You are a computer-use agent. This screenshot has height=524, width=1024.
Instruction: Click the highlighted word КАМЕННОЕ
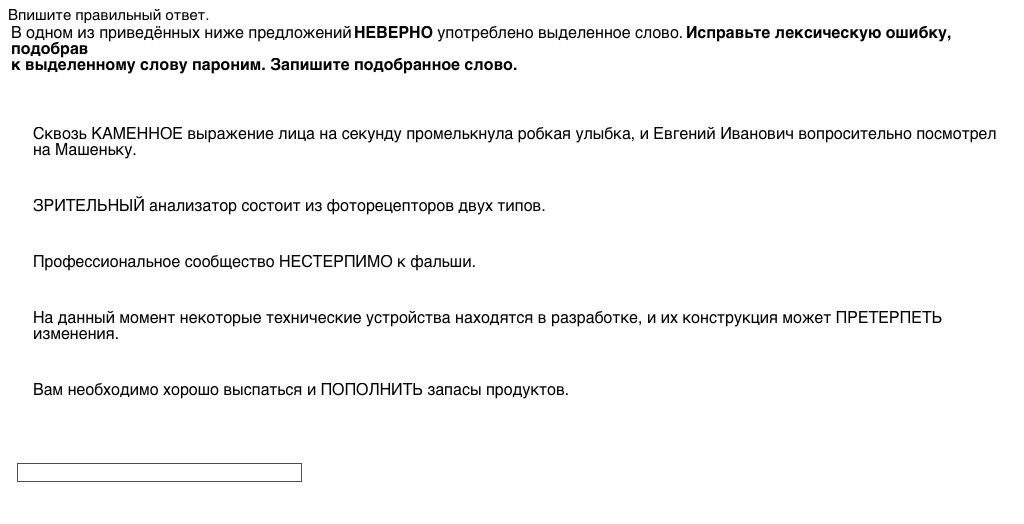click(137, 134)
